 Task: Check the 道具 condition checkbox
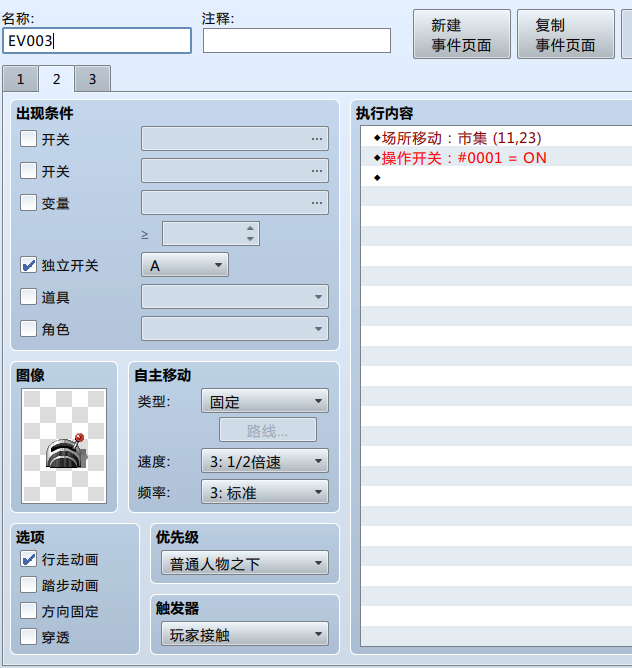pos(29,297)
